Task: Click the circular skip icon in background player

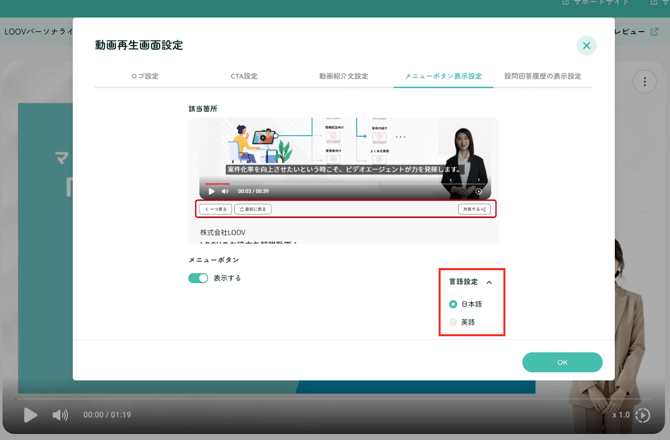Action: click(643, 415)
